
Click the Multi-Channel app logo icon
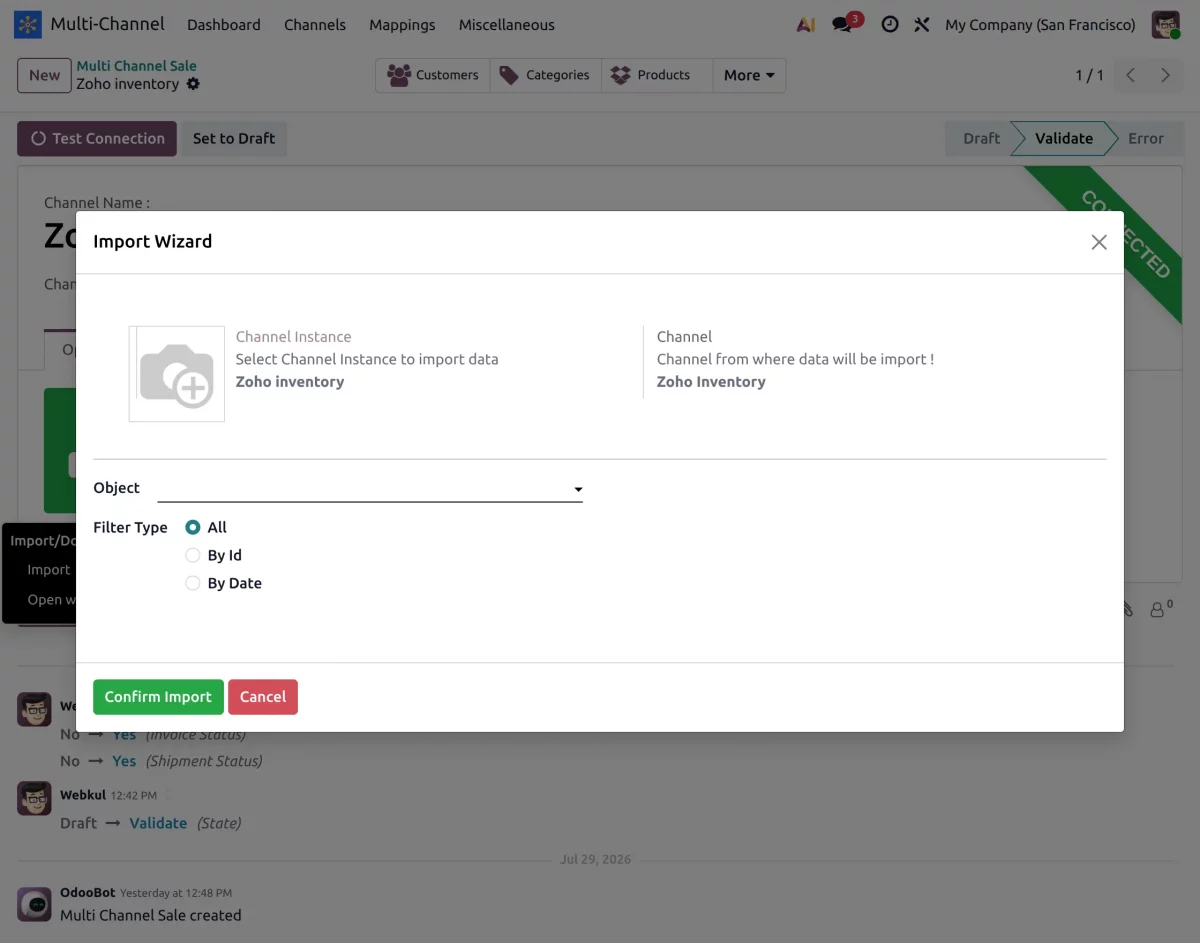click(x=28, y=24)
